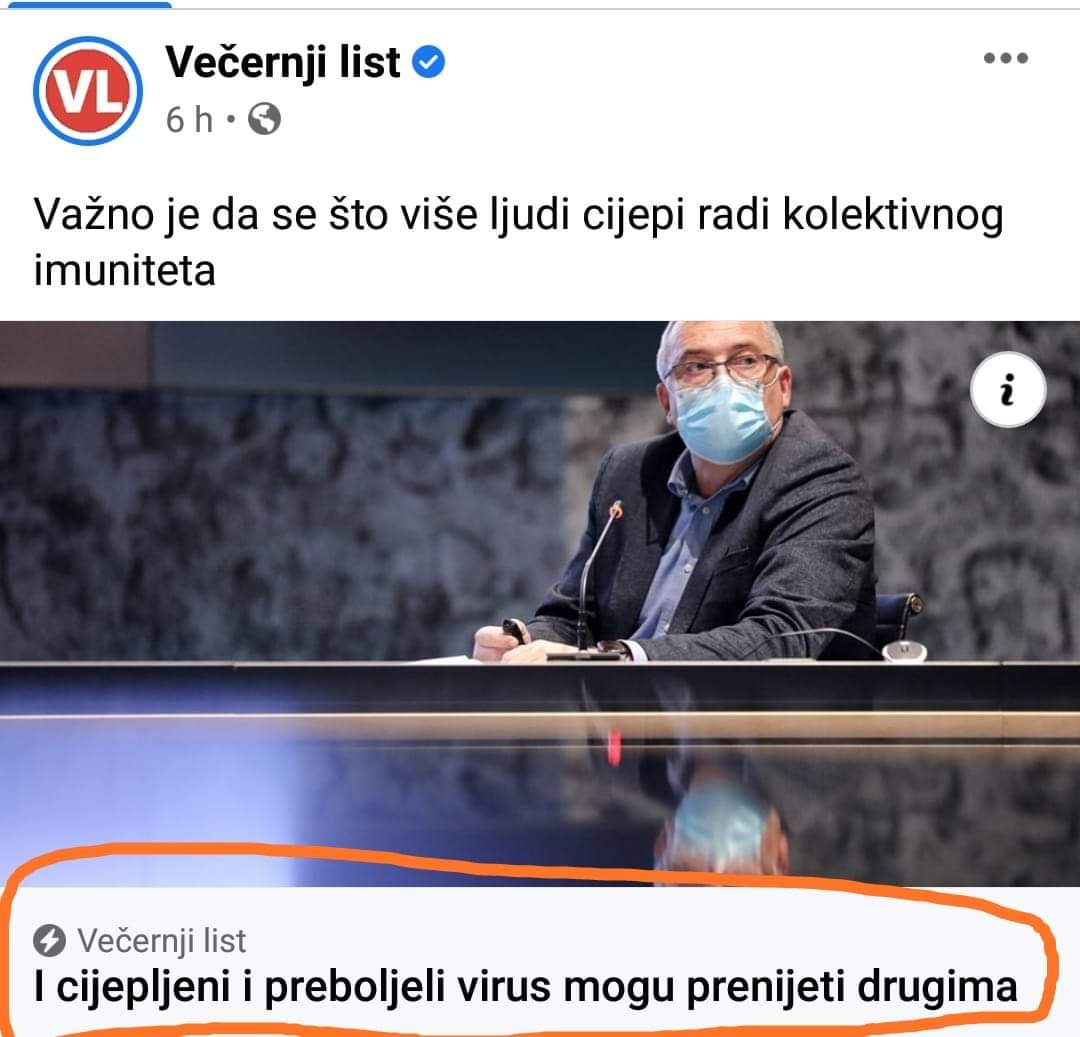
Task: Click the blue verified badge
Action: 428,61
